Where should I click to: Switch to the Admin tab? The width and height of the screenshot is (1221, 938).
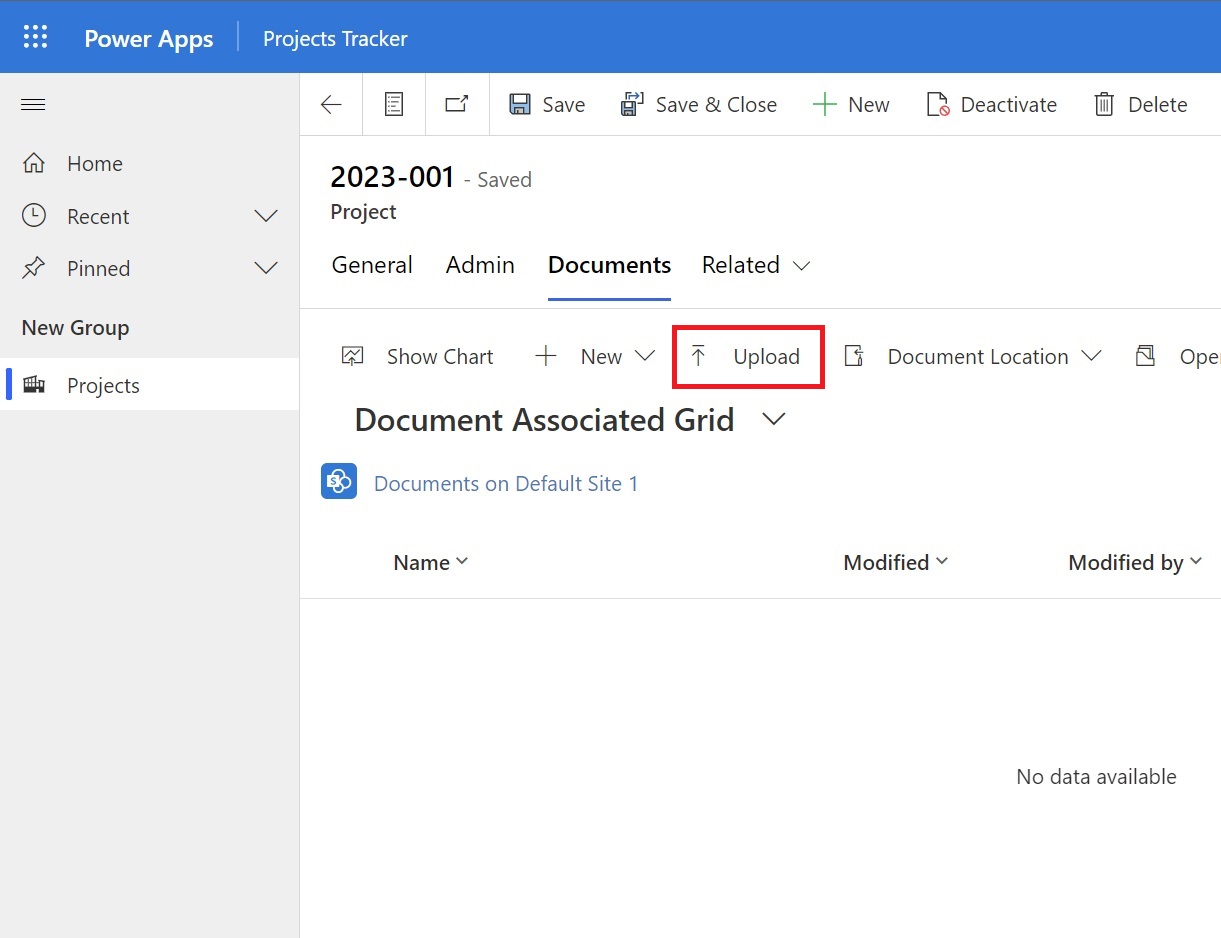[480, 265]
